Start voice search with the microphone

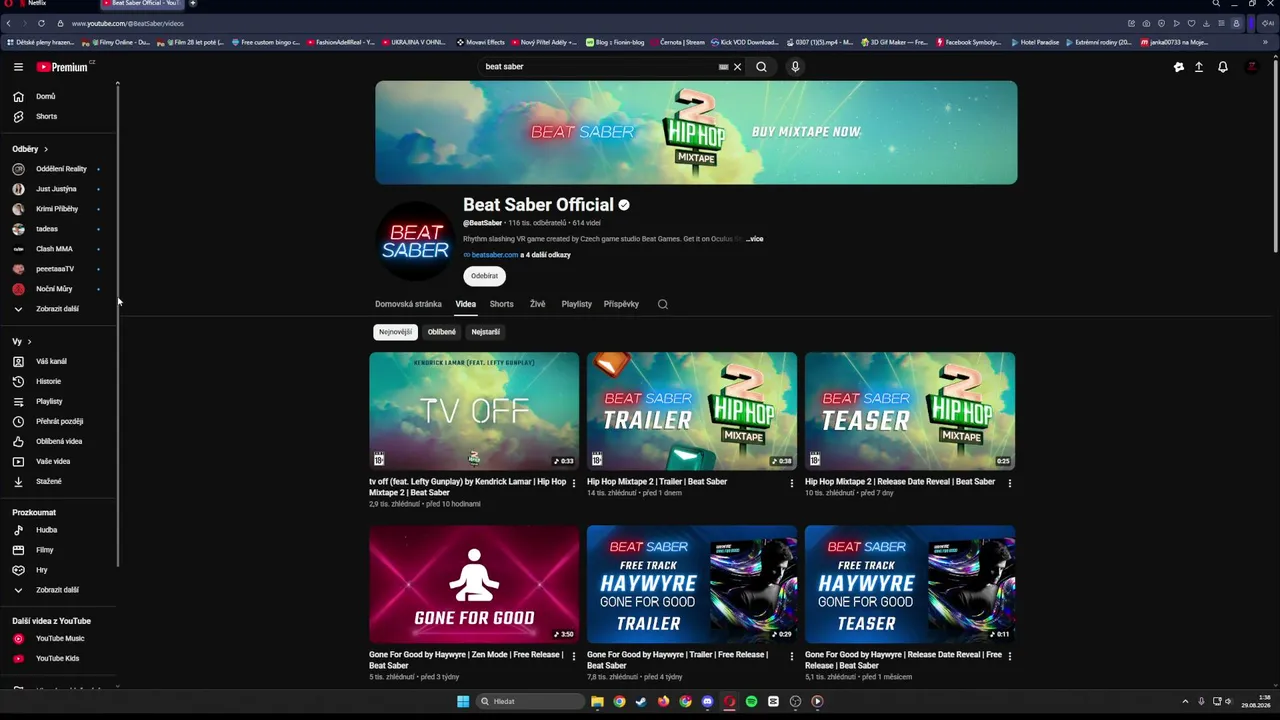[x=795, y=67]
